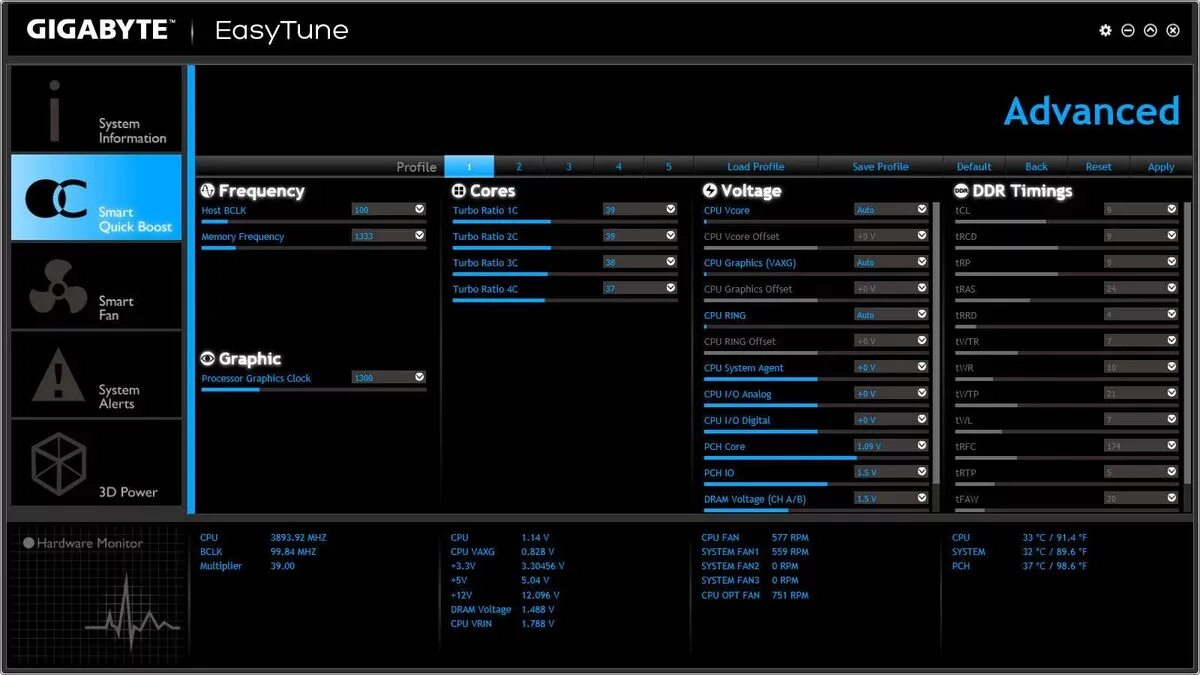This screenshot has height=675, width=1200.
Task: Adjust the Turbo Ratio 1C slider
Action: (565, 222)
